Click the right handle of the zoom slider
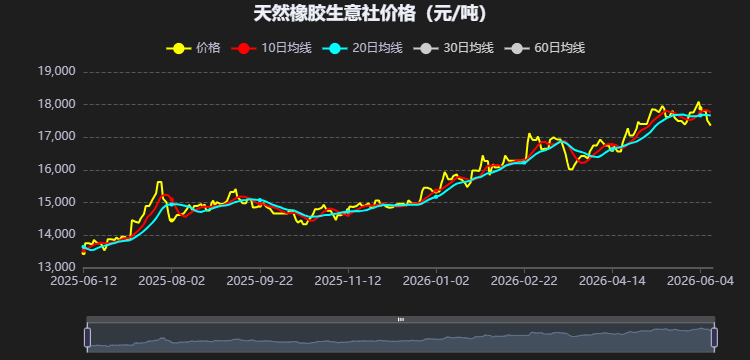The width and height of the screenshot is (750, 360). click(715, 337)
